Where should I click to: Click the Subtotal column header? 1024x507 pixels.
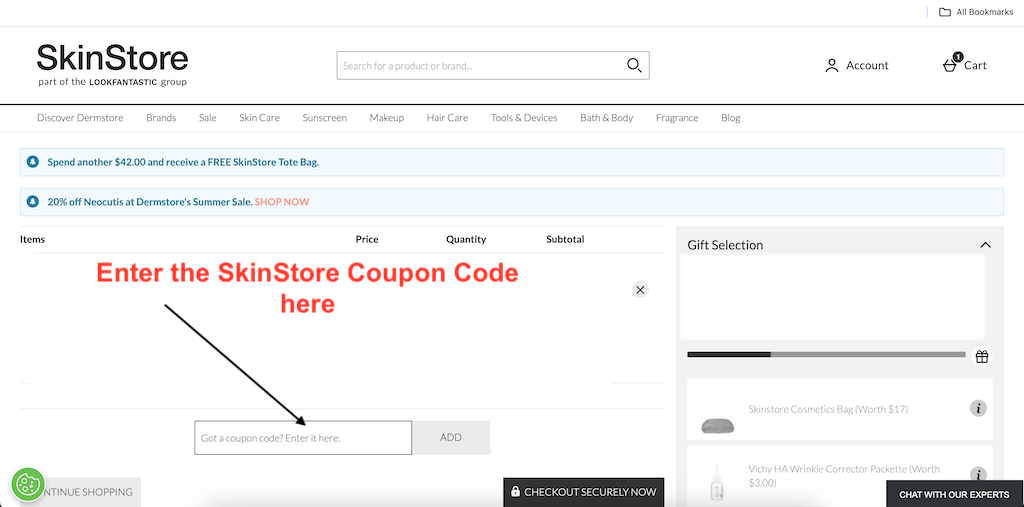(x=566, y=239)
